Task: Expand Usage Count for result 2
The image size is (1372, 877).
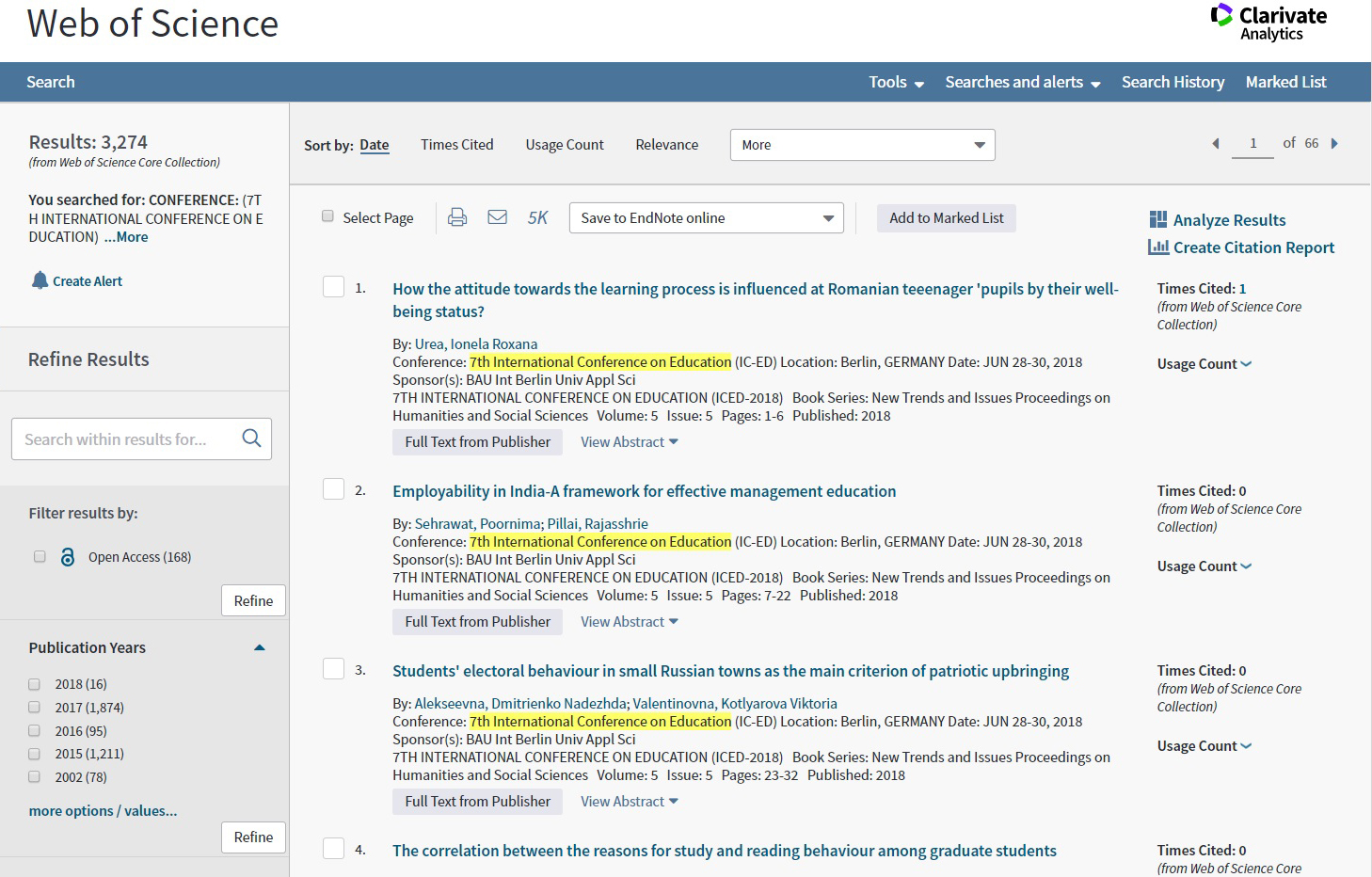Action: [x=1204, y=566]
